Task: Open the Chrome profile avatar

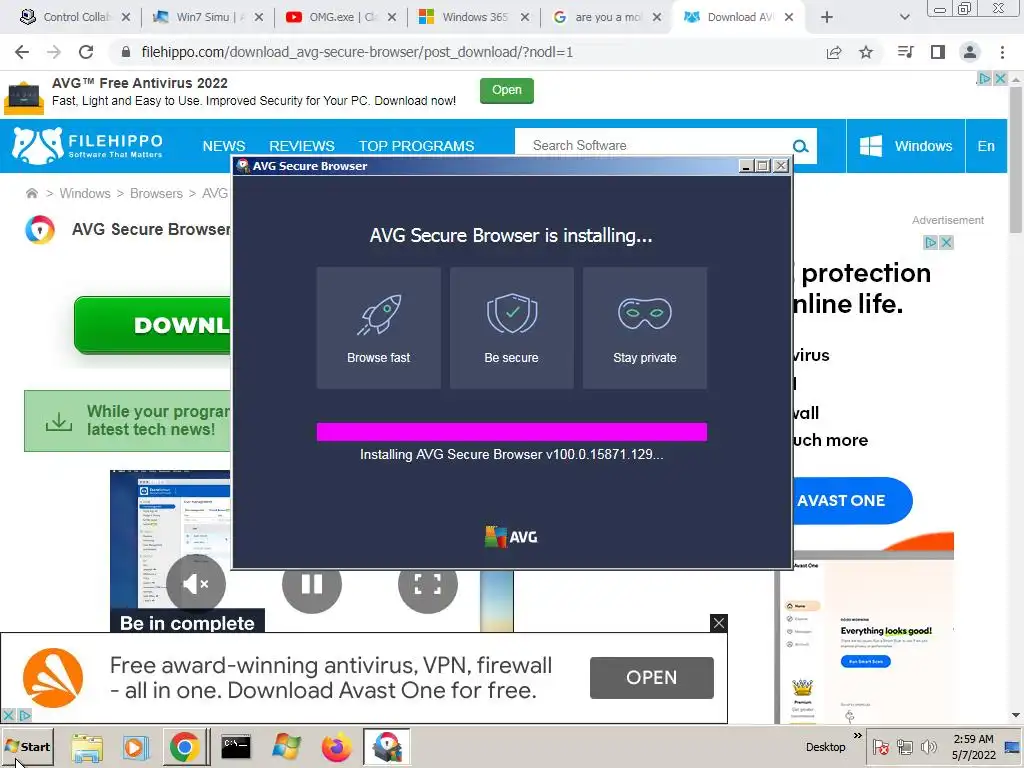Action: 970,52
